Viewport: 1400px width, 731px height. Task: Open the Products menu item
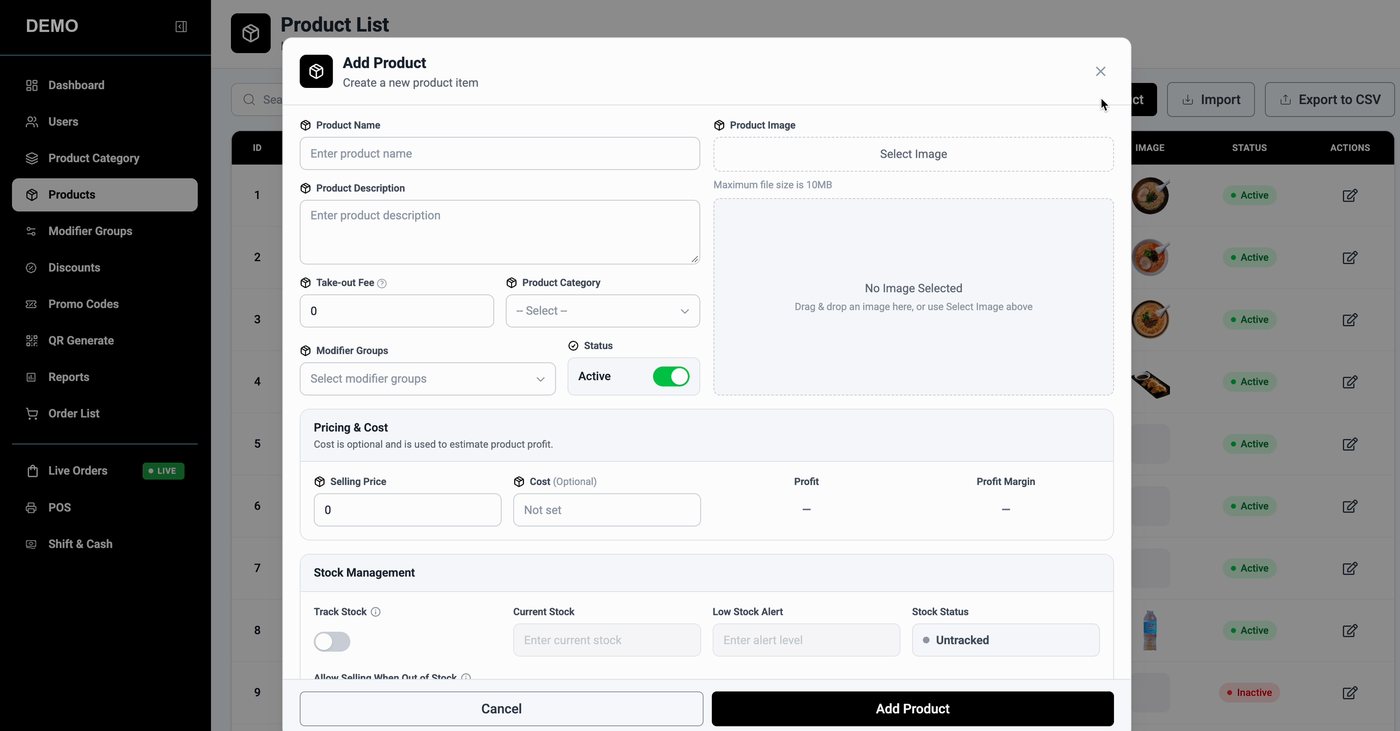(x=105, y=195)
